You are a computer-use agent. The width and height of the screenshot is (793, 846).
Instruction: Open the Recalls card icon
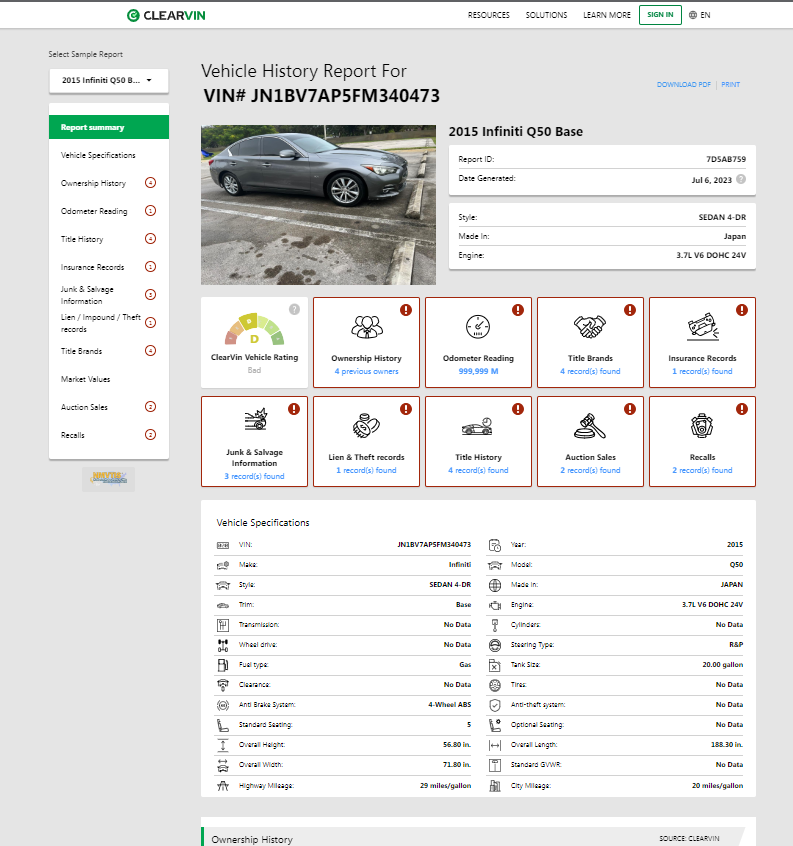tap(702, 426)
